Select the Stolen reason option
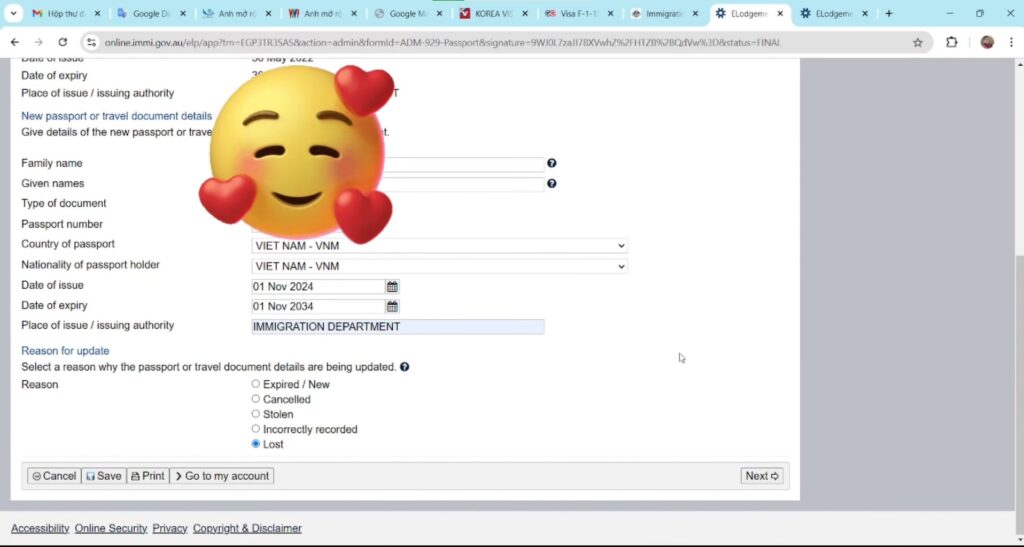Image resolution: width=1024 pixels, height=547 pixels. 256,414
